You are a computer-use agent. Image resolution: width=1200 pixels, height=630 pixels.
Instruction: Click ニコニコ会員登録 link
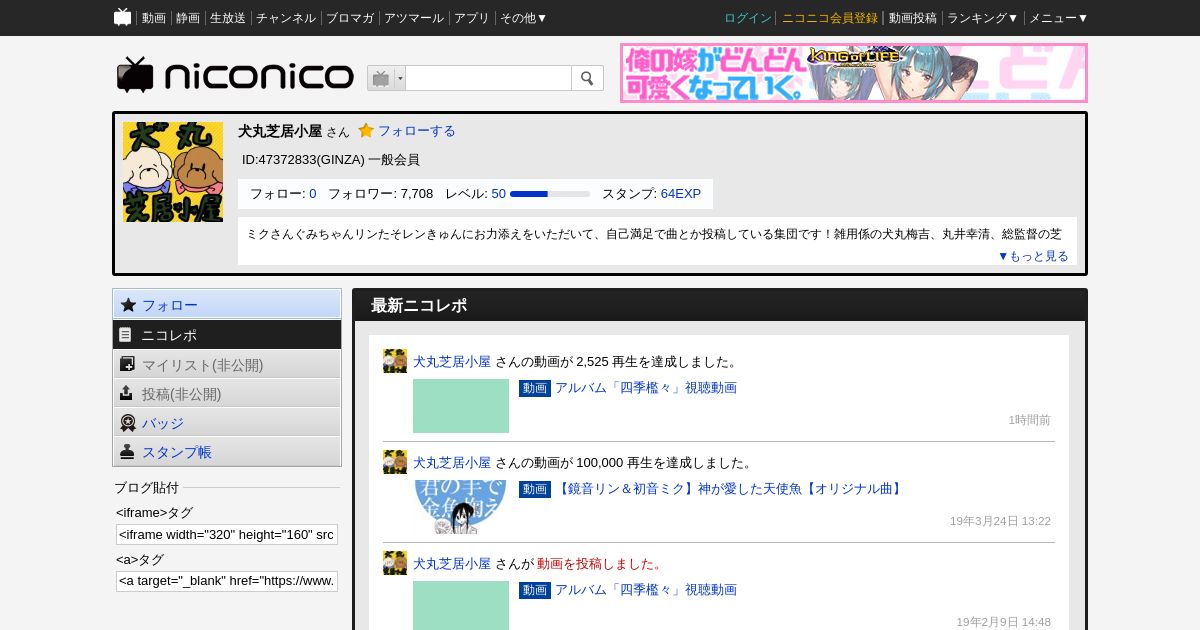830,18
